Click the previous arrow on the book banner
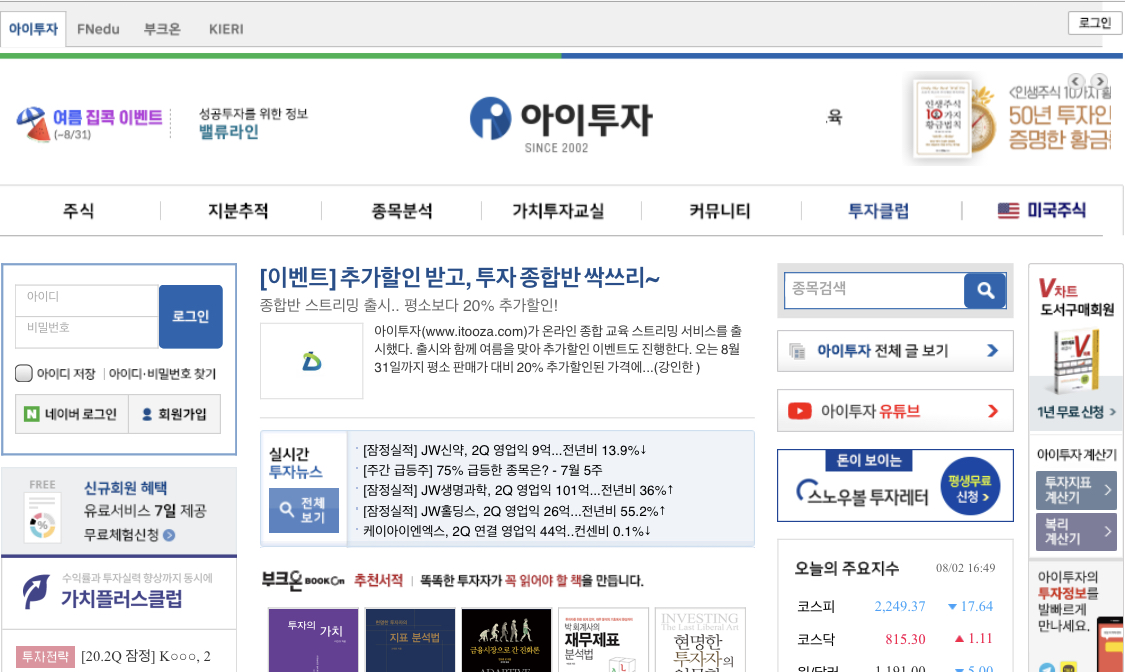 (1075, 81)
